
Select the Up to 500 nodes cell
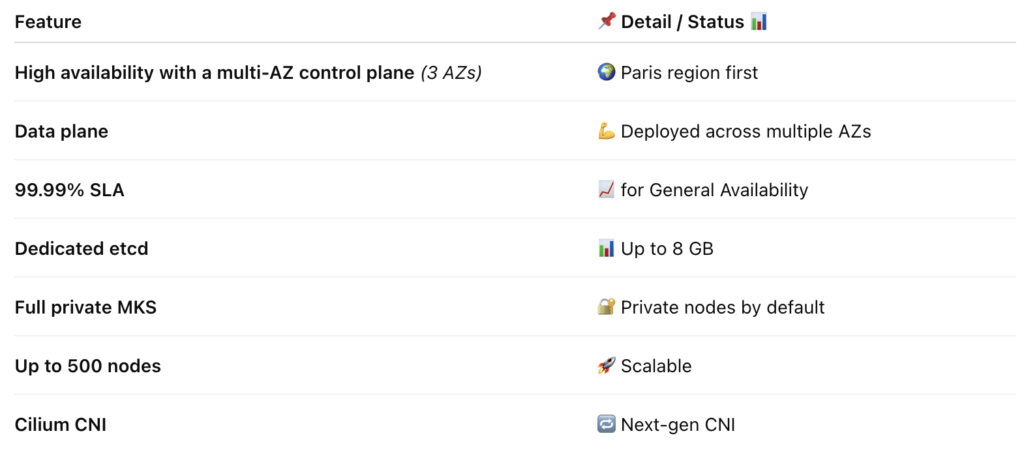point(88,366)
